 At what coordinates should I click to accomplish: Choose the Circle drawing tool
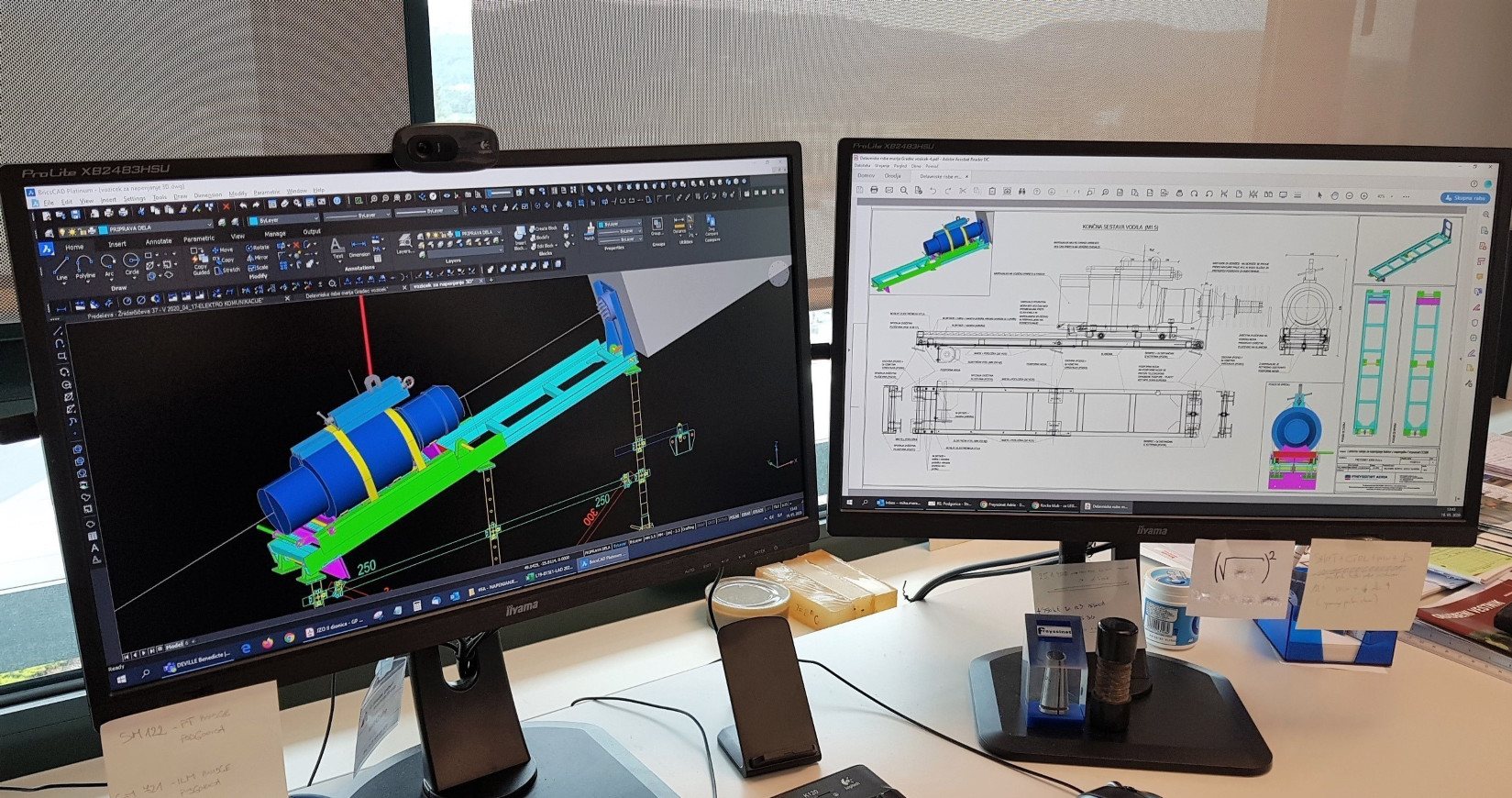click(x=131, y=264)
